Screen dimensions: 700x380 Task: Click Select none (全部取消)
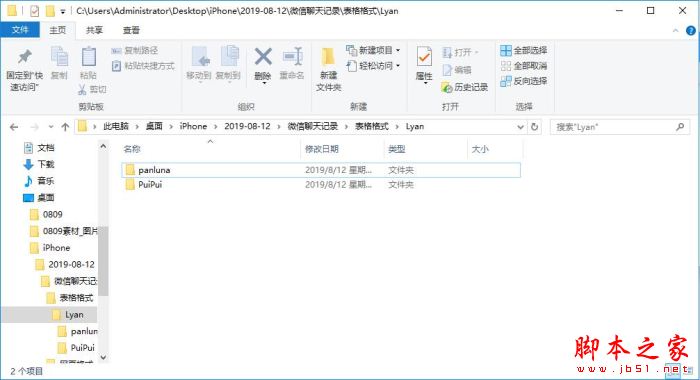pyautogui.click(x=524, y=66)
